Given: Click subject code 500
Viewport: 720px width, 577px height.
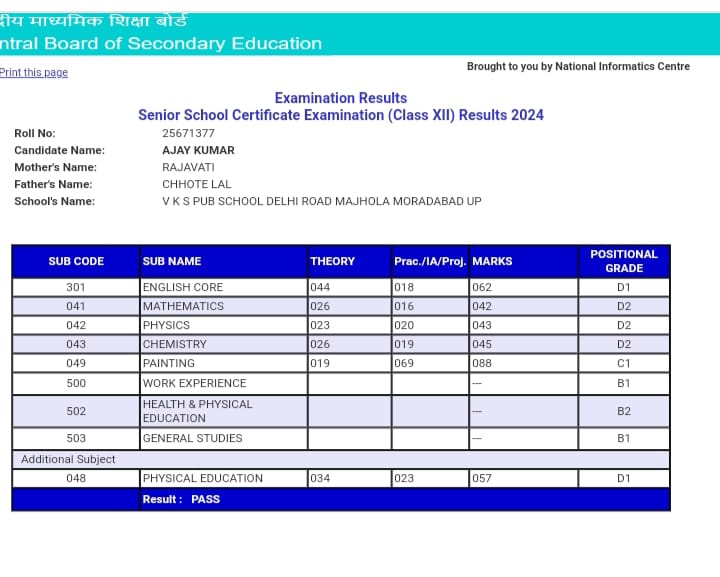Looking at the screenshot, I should [x=76, y=383].
